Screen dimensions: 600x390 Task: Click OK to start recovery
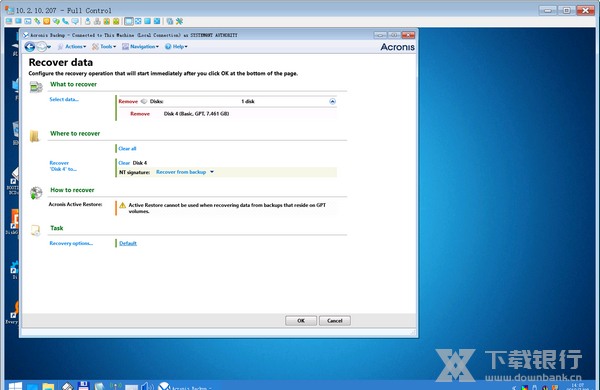click(x=301, y=321)
